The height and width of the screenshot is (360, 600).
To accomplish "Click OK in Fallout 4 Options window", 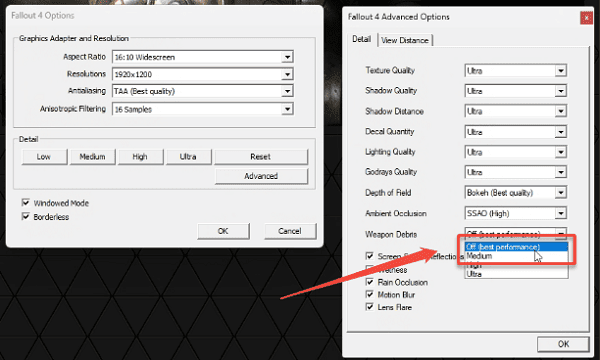I will click(x=223, y=231).
